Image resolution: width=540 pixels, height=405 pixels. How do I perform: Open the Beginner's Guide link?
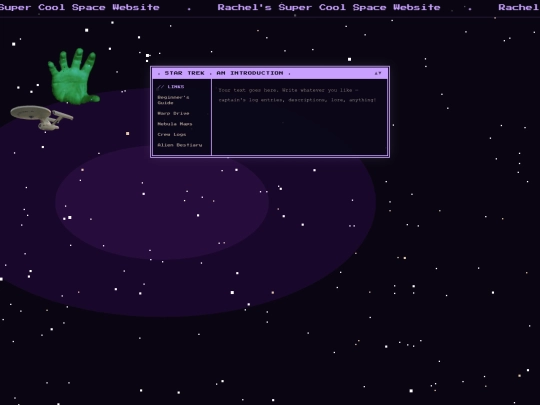tap(173, 100)
